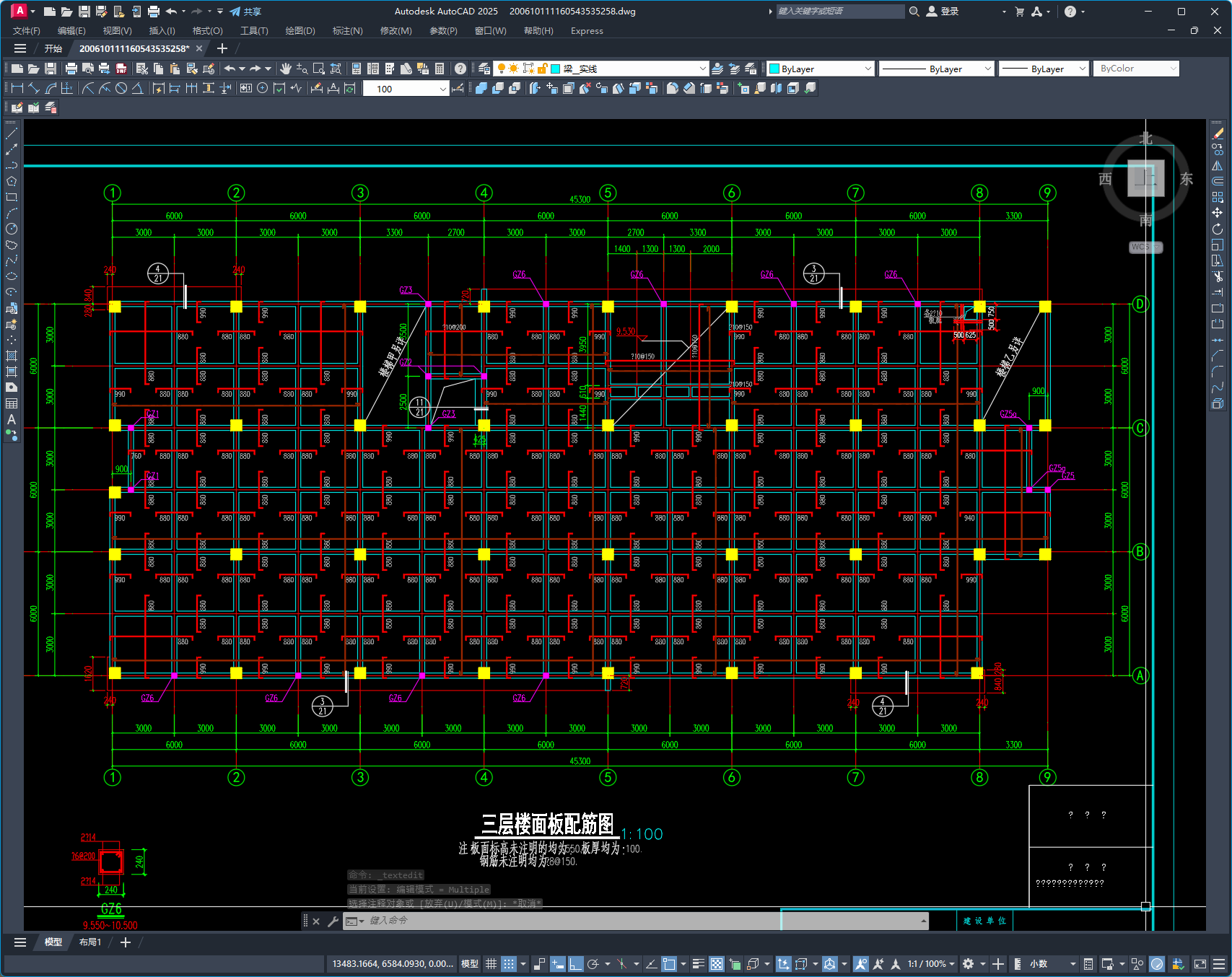Image resolution: width=1232 pixels, height=977 pixels.
Task: Select the Aligned dimension tool
Action: point(34,88)
